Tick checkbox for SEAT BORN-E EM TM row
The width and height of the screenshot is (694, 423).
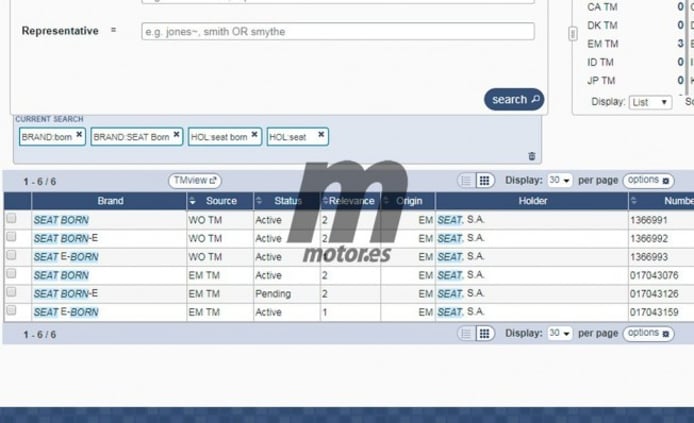pos(11,292)
